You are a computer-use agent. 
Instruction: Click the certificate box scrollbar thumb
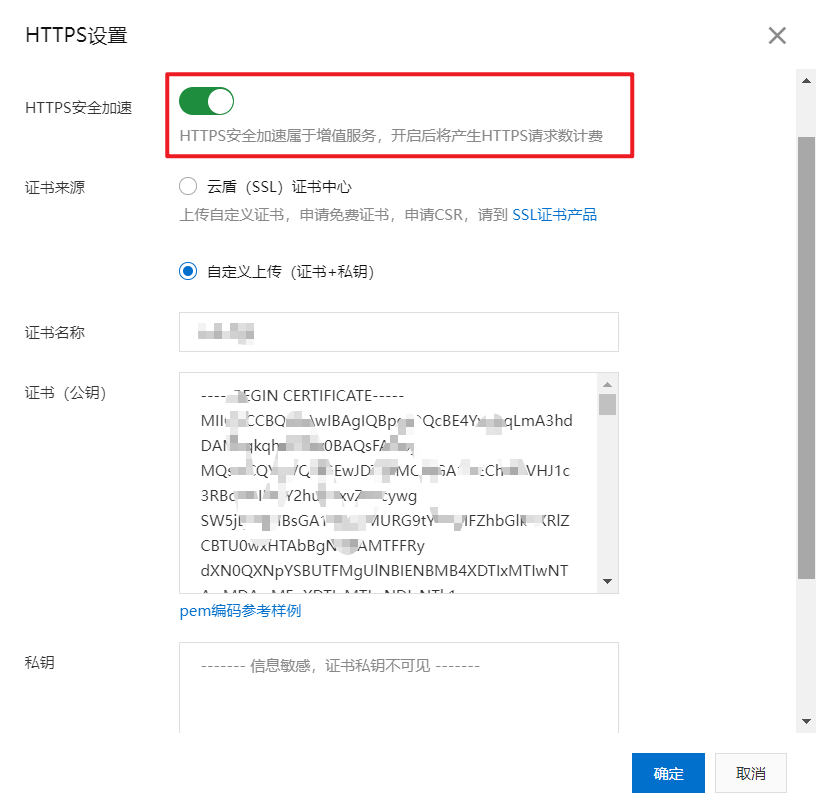coord(607,404)
